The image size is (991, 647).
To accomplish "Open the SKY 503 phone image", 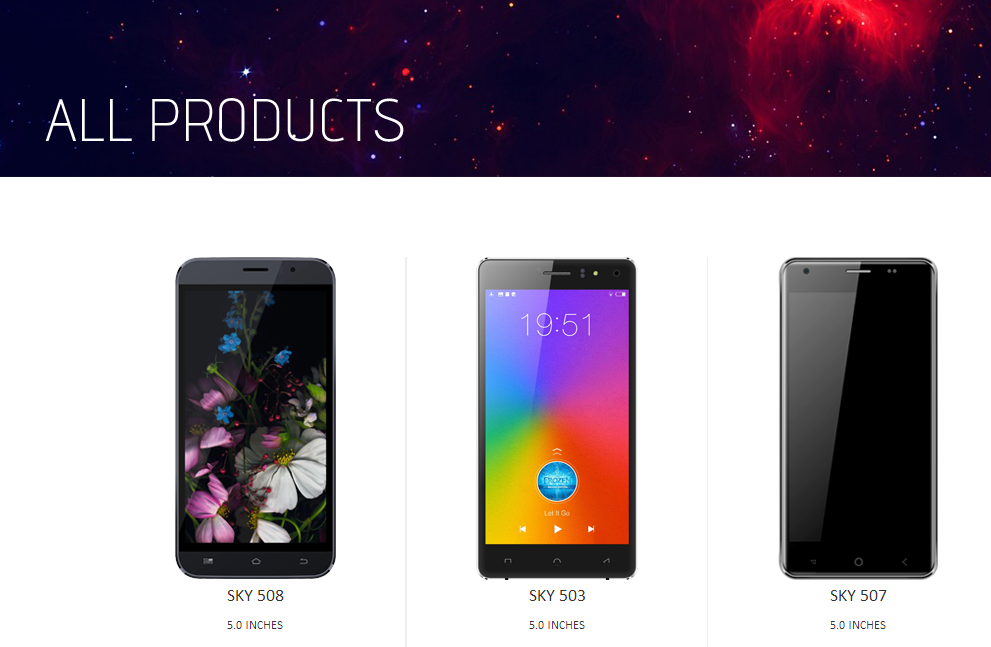I will (x=557, y=418).
